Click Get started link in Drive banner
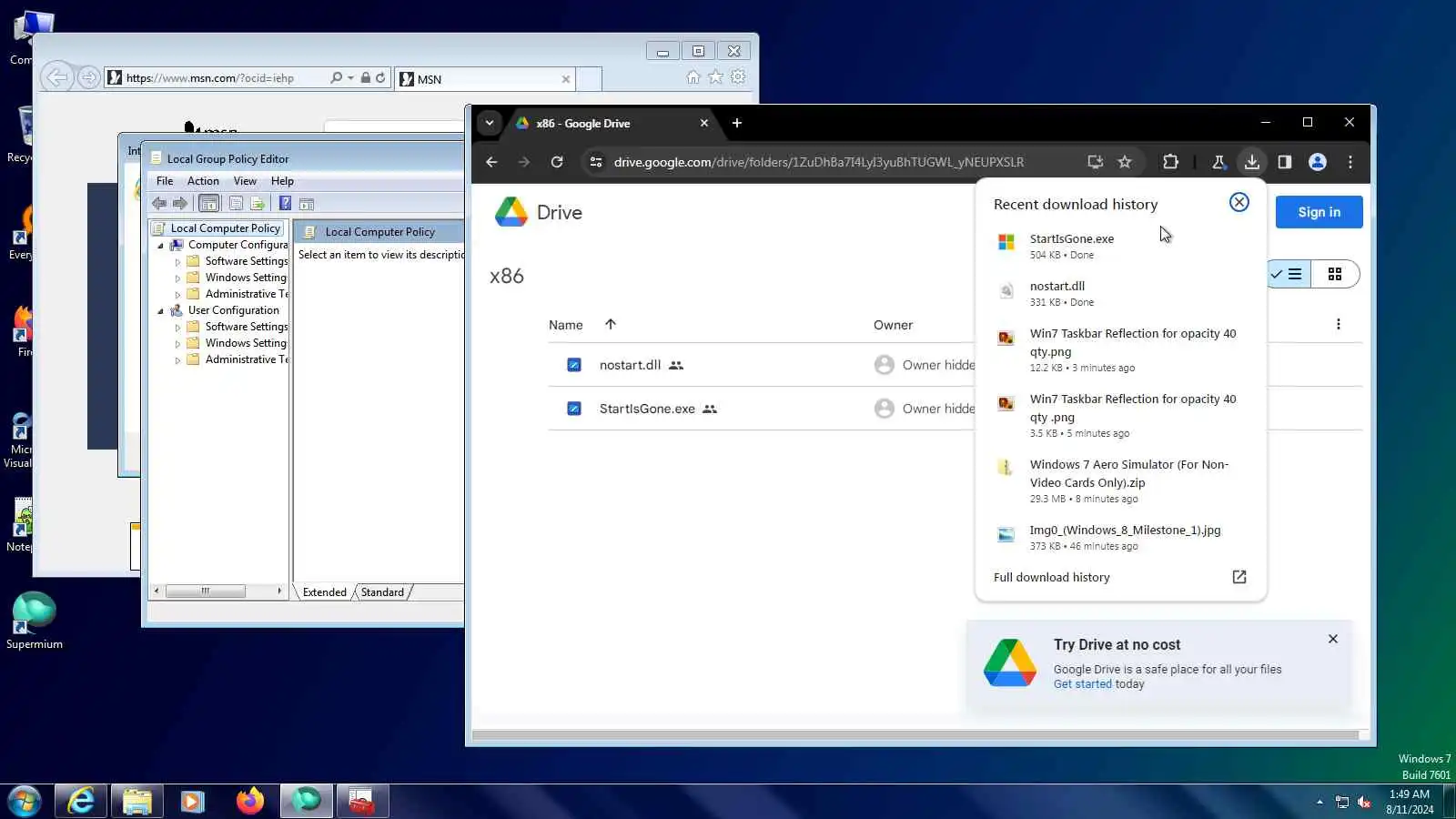The width and height of the screenshot is (1456, 819). [1082, 684]
